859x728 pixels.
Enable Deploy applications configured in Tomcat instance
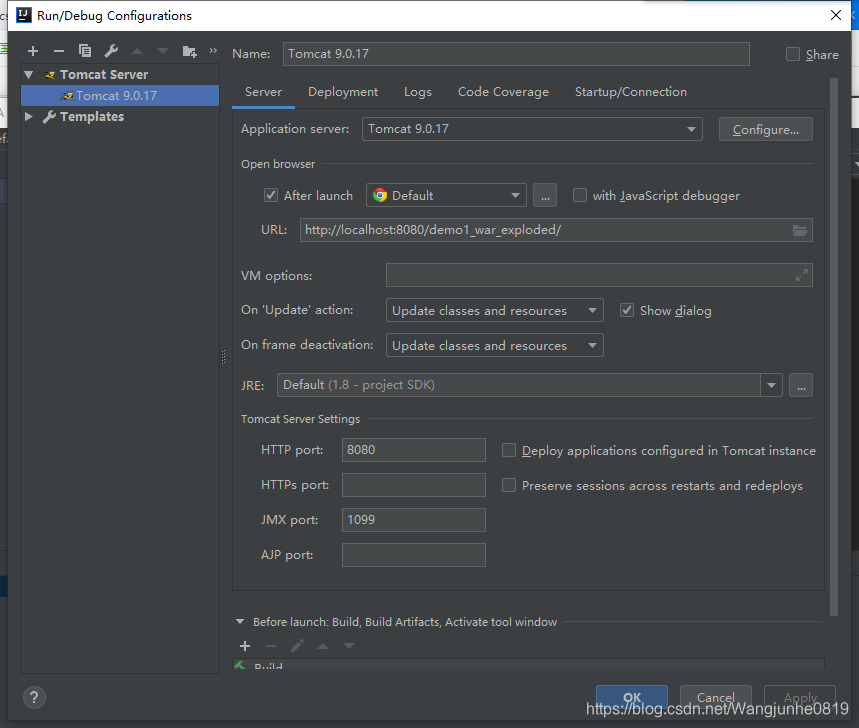(509, 450)
